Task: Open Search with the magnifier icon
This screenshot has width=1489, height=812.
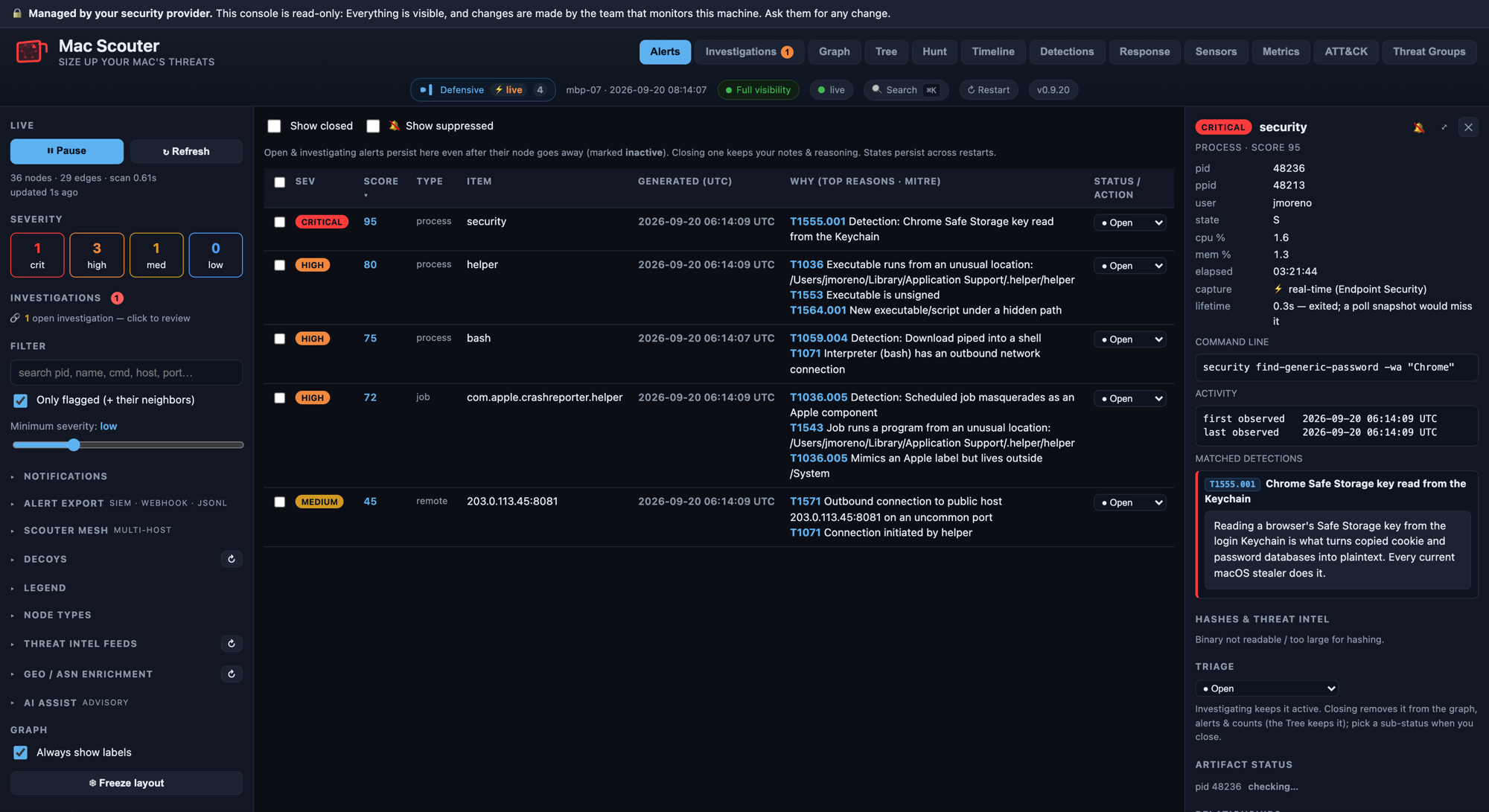Action: [x=877, y=89]
